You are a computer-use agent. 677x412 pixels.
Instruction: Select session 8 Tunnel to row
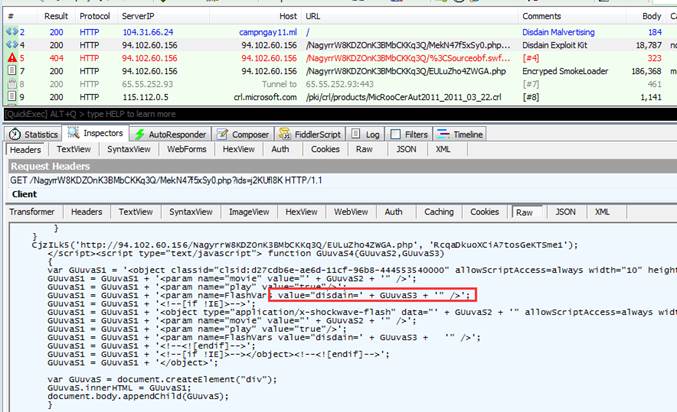coord(339,84)
